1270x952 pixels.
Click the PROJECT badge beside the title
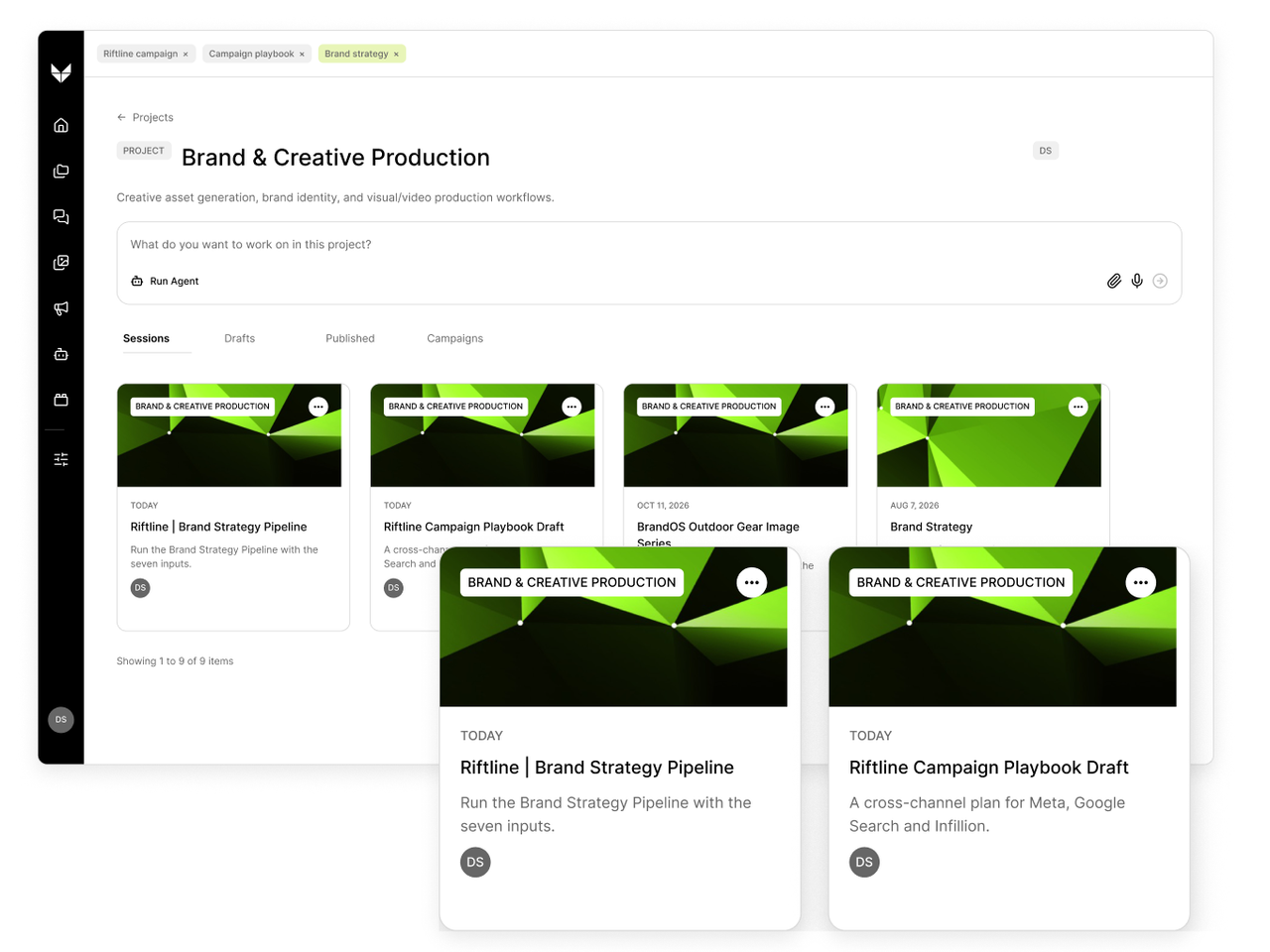click(144, 151)
